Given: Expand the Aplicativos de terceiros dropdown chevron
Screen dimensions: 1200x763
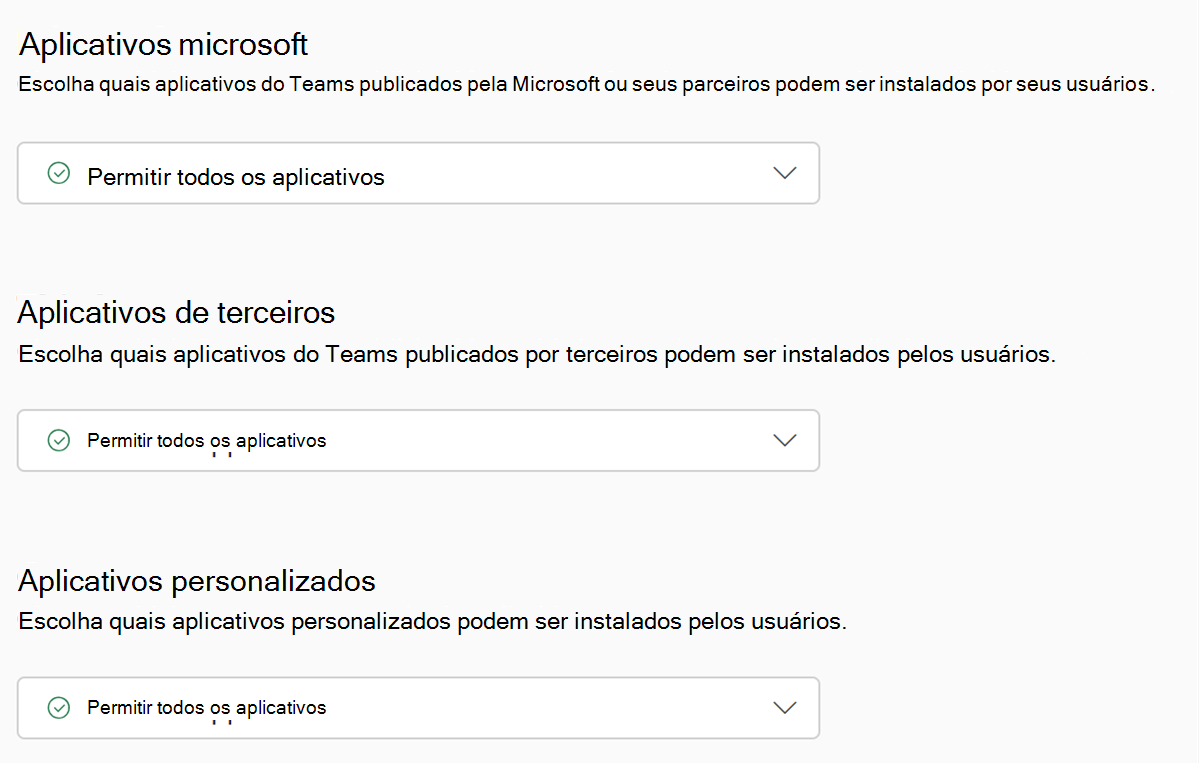Looking at the screenshot, I should [785, 440].
